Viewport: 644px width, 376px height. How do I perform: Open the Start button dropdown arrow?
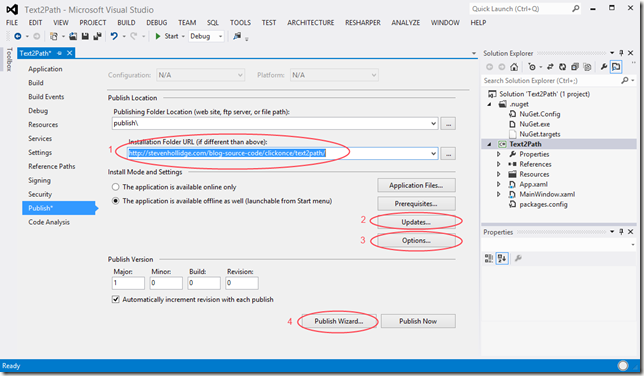pos(183,36)
